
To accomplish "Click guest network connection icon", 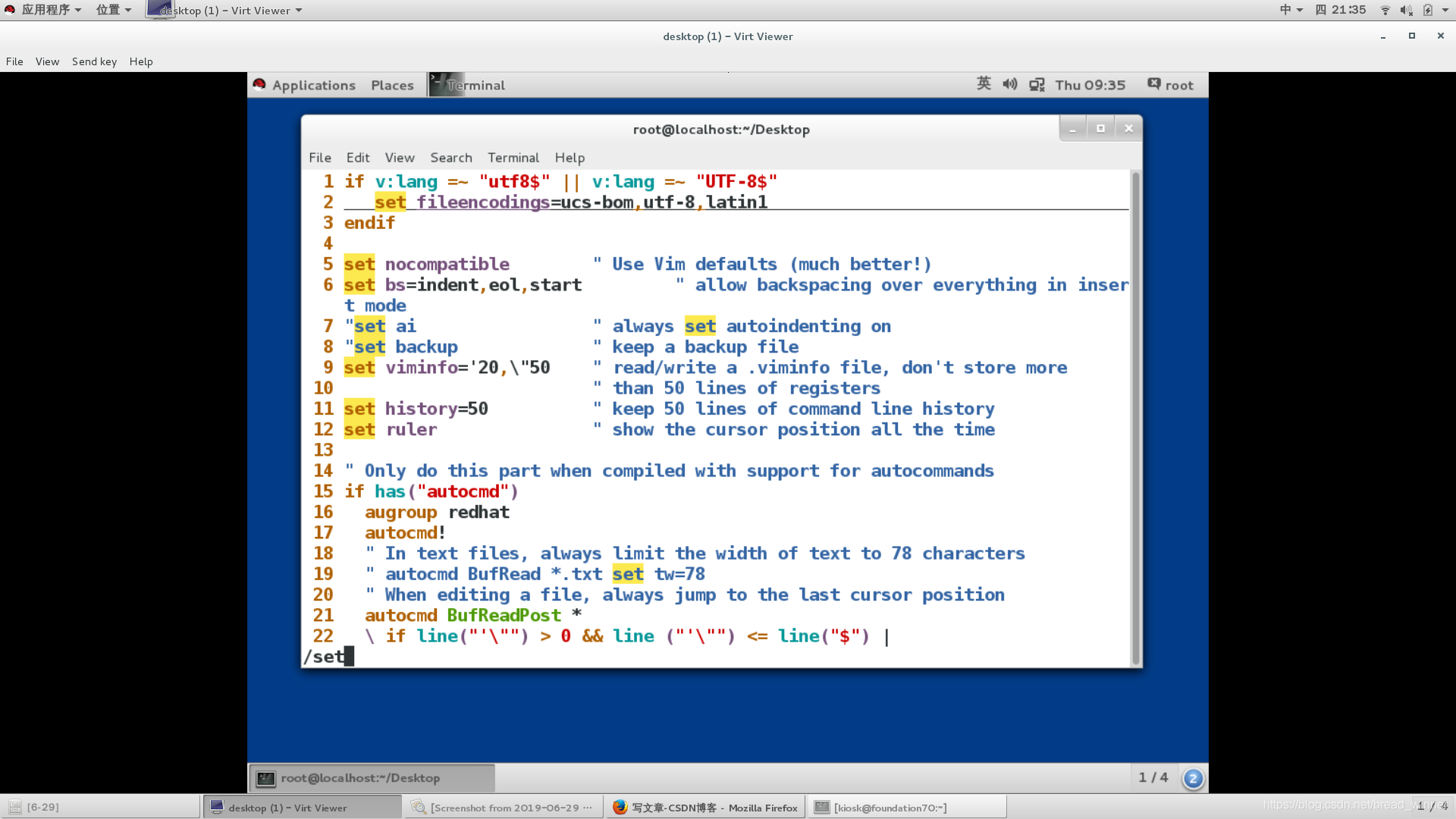I will (1037, 85).
